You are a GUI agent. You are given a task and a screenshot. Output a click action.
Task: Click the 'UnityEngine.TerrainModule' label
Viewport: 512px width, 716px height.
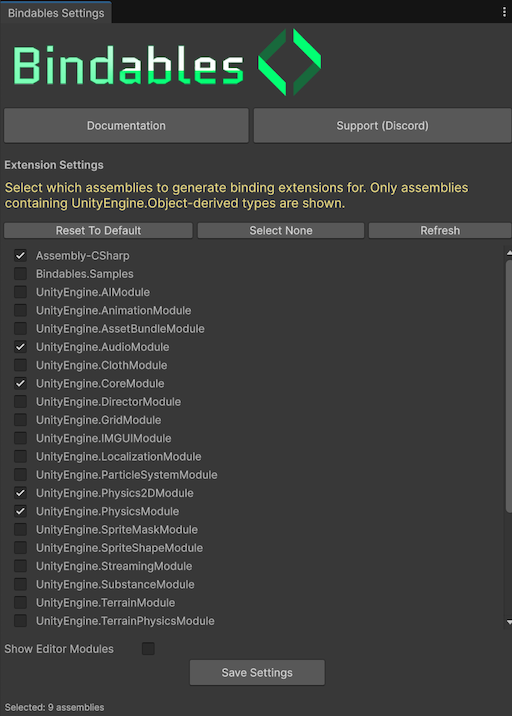pos(105,603)
